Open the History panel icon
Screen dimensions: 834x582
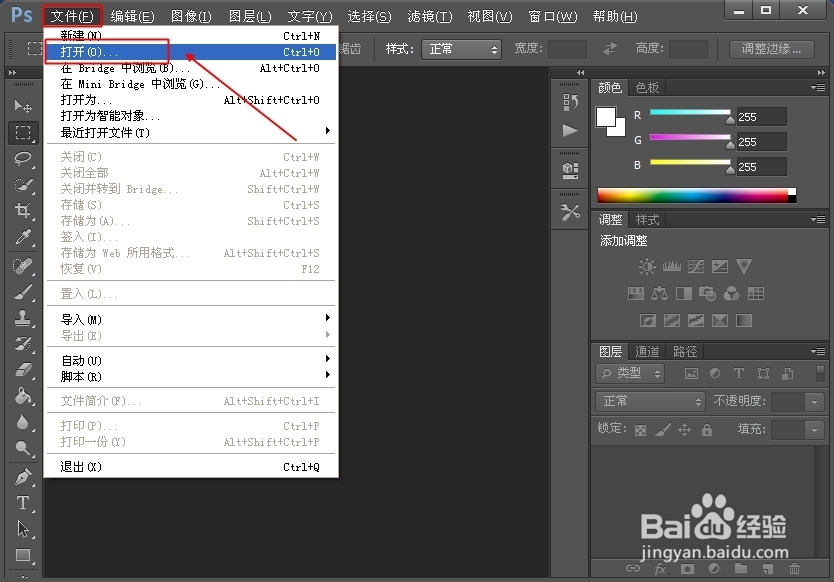[570, 102]
